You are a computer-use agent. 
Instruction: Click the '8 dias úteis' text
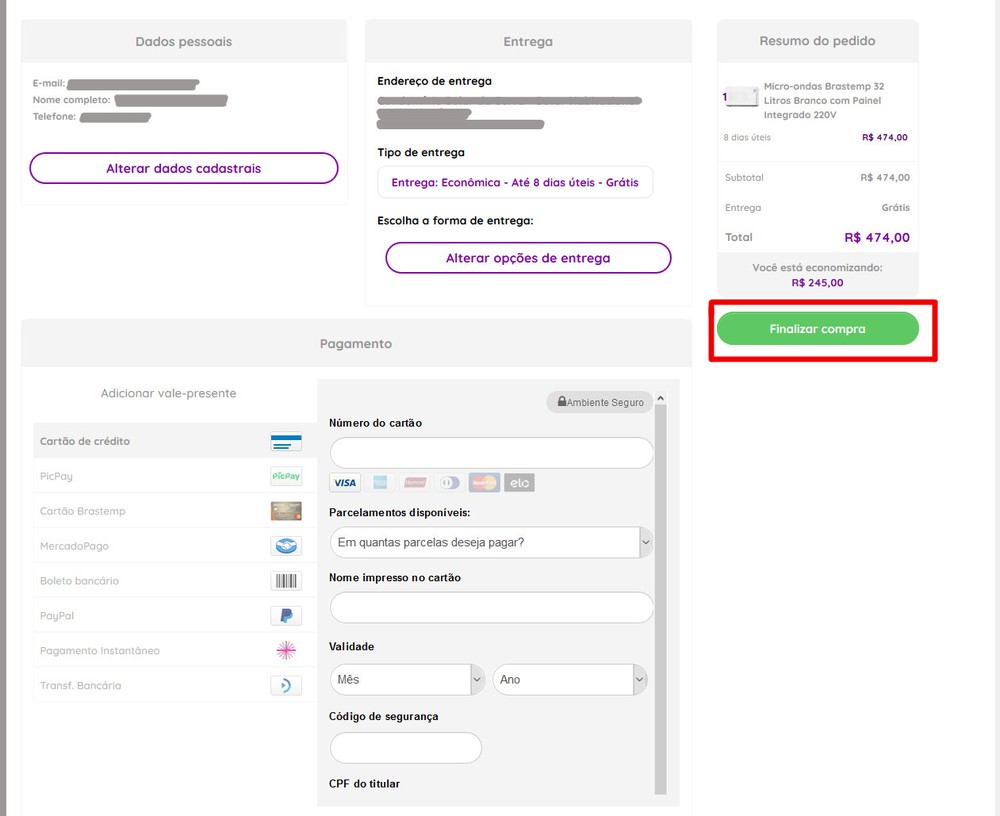[747, 137]
